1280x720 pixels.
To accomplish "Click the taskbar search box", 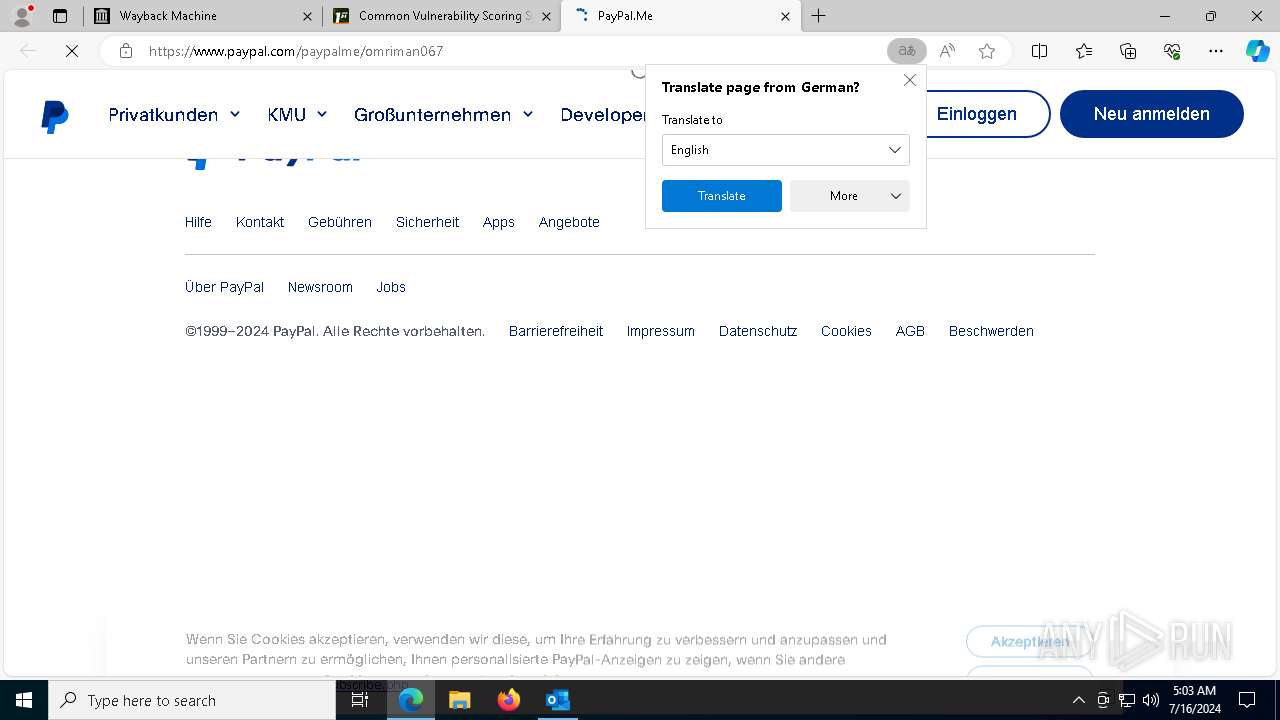I will [x=192, y=700].
